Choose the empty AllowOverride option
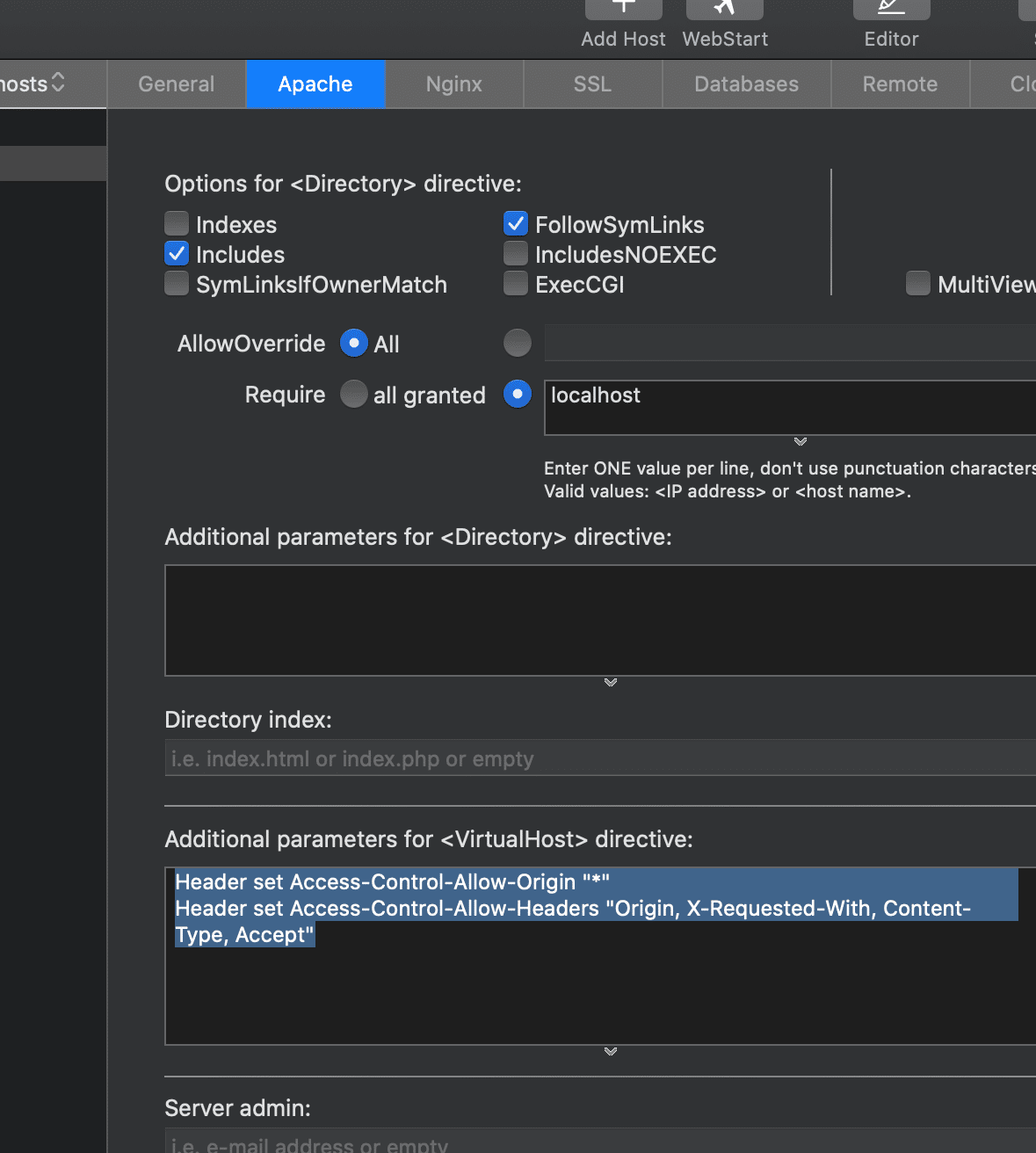This screenshot has width=1036, height=1153. point(518,343)
